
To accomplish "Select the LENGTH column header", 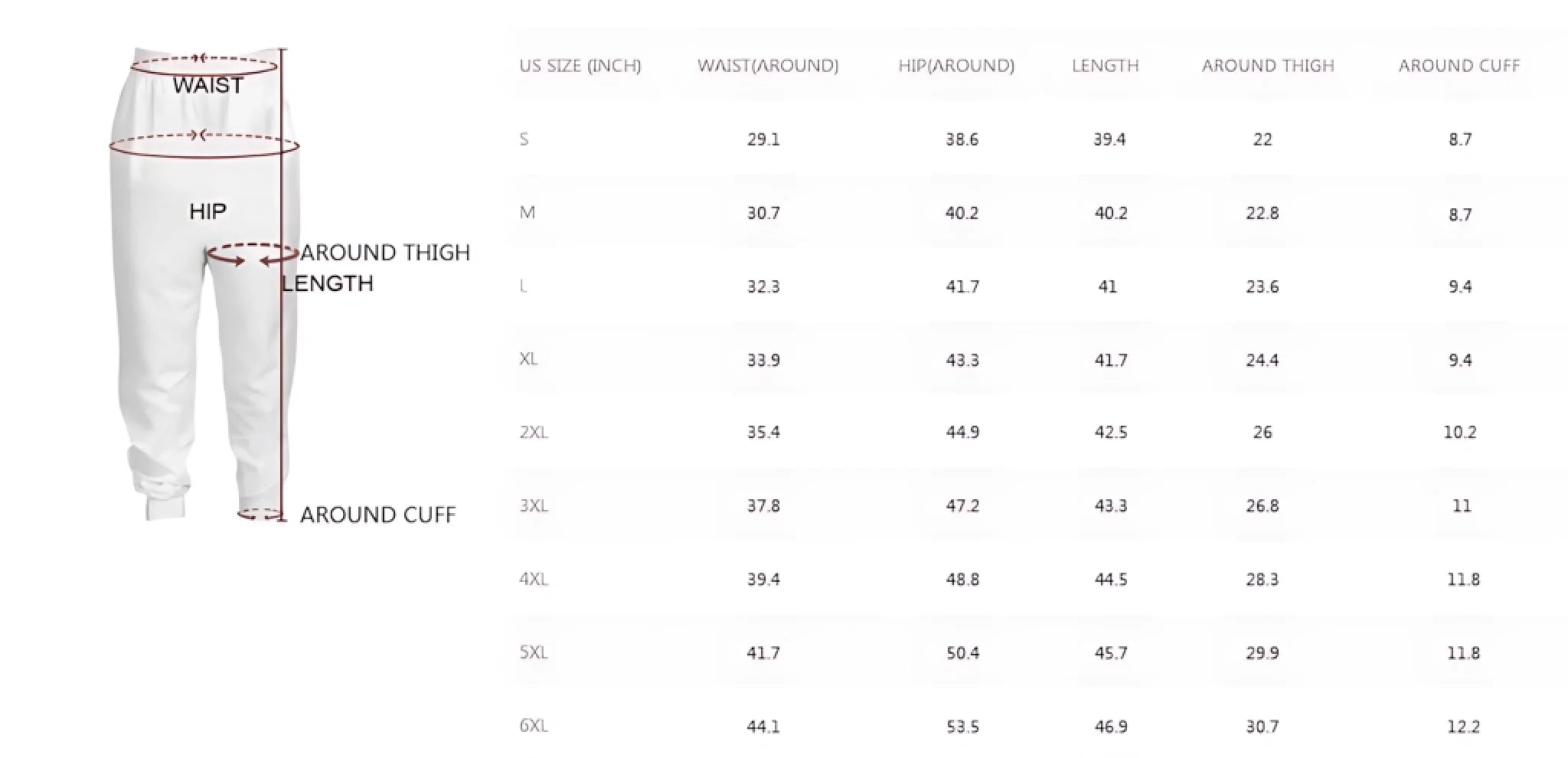I will click(x=1105, y=66).
